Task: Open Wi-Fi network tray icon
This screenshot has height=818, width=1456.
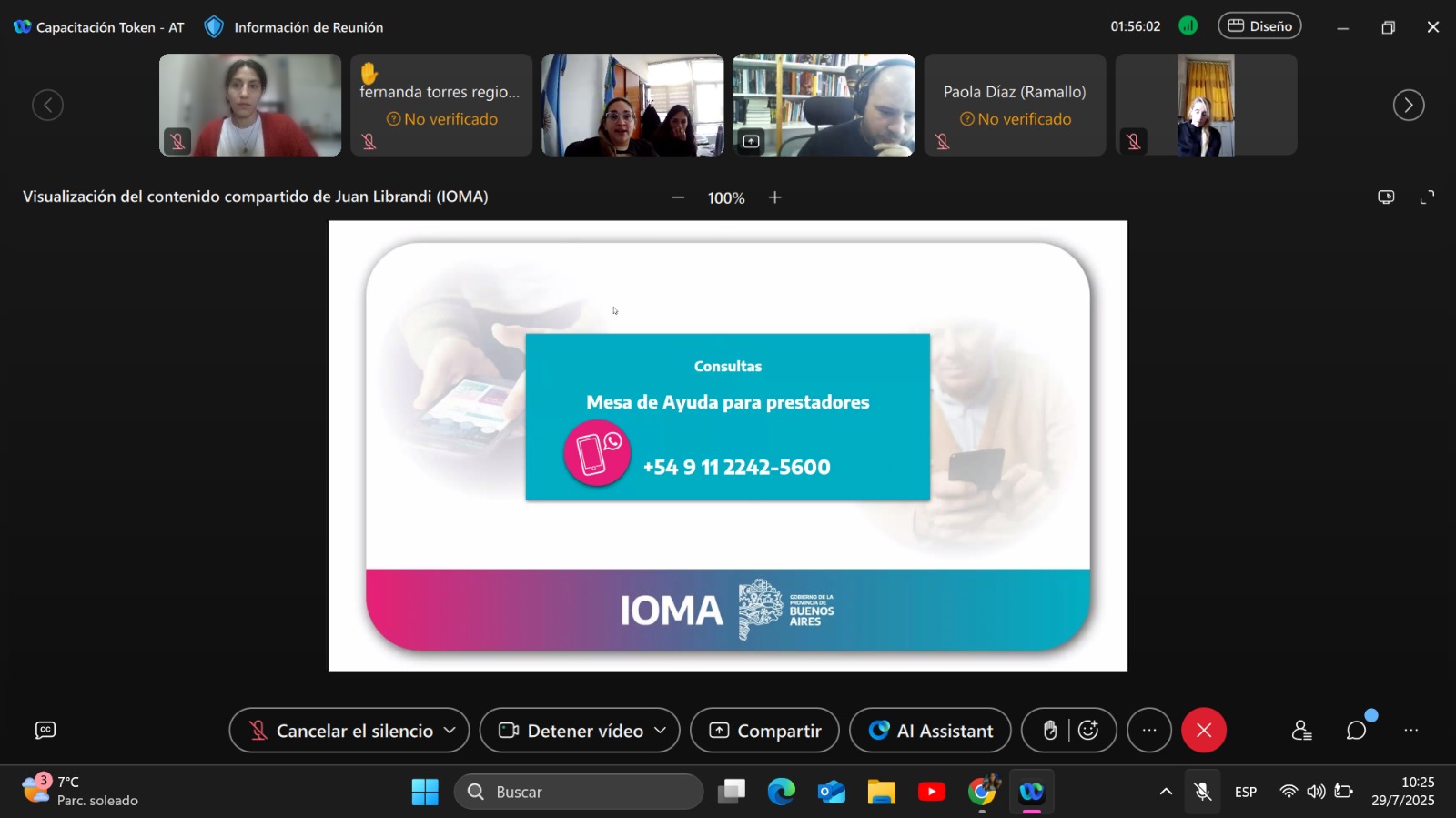Action: [x=1289, y=792]
